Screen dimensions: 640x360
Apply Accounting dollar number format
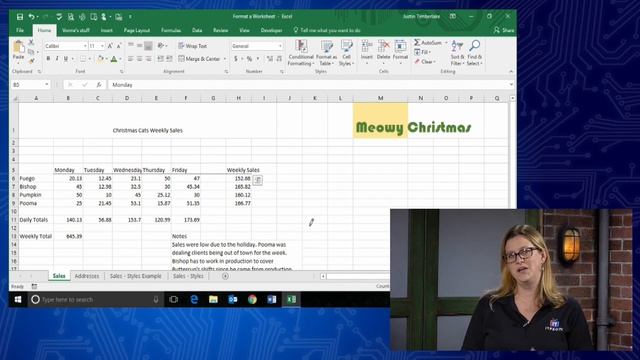click(236, 59)
